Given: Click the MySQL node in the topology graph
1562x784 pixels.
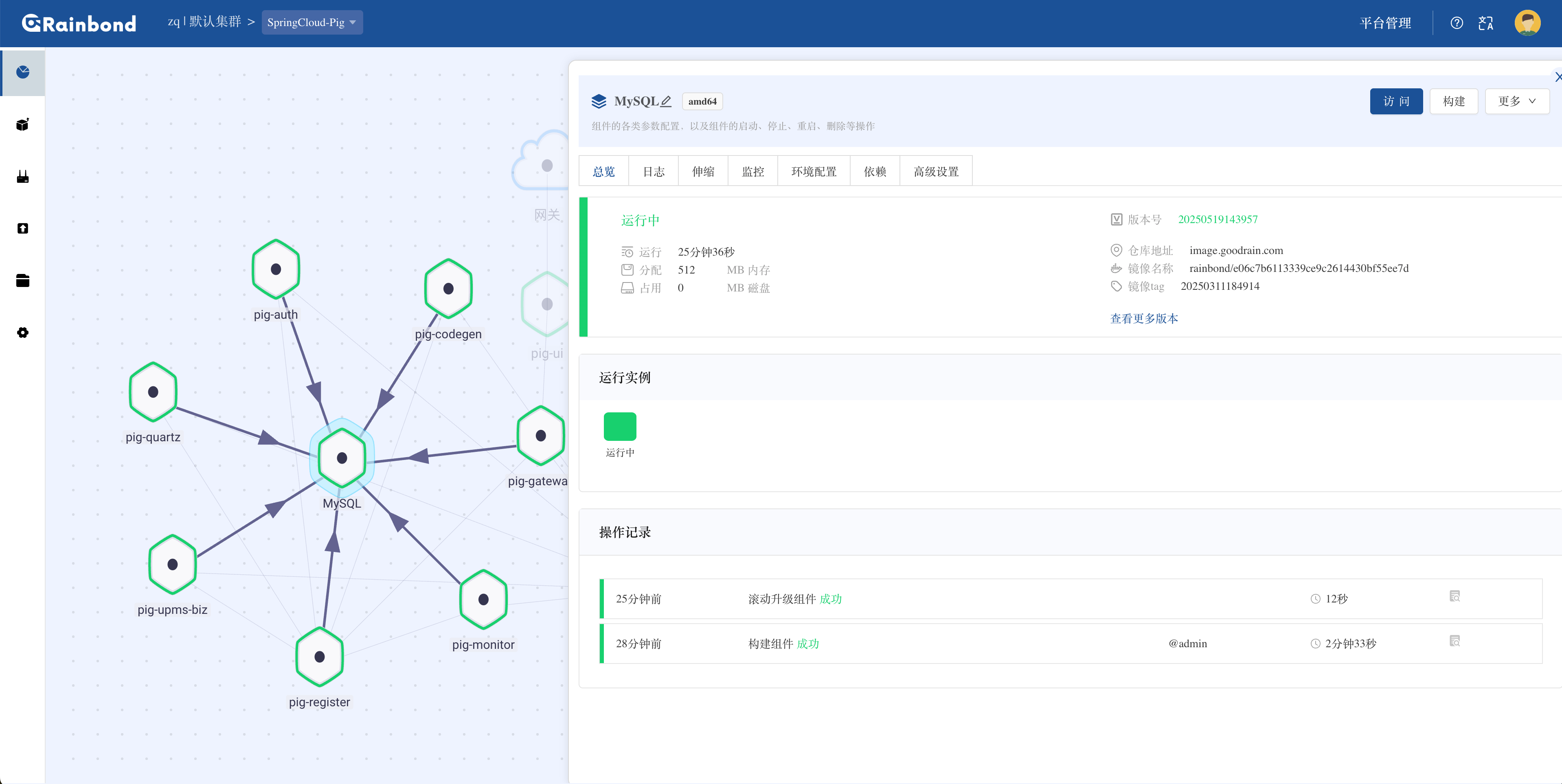Looking at the screenshot, I should (341, 458).
